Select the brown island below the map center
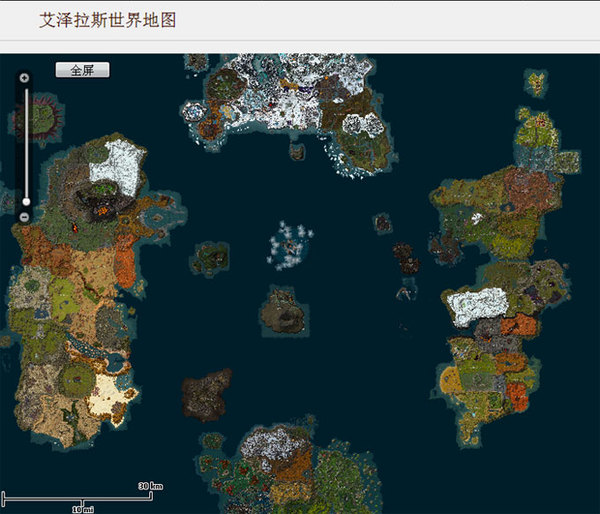The height and width of the screenshot is (514, 600). pyautogui.click(x=284, y=311)
